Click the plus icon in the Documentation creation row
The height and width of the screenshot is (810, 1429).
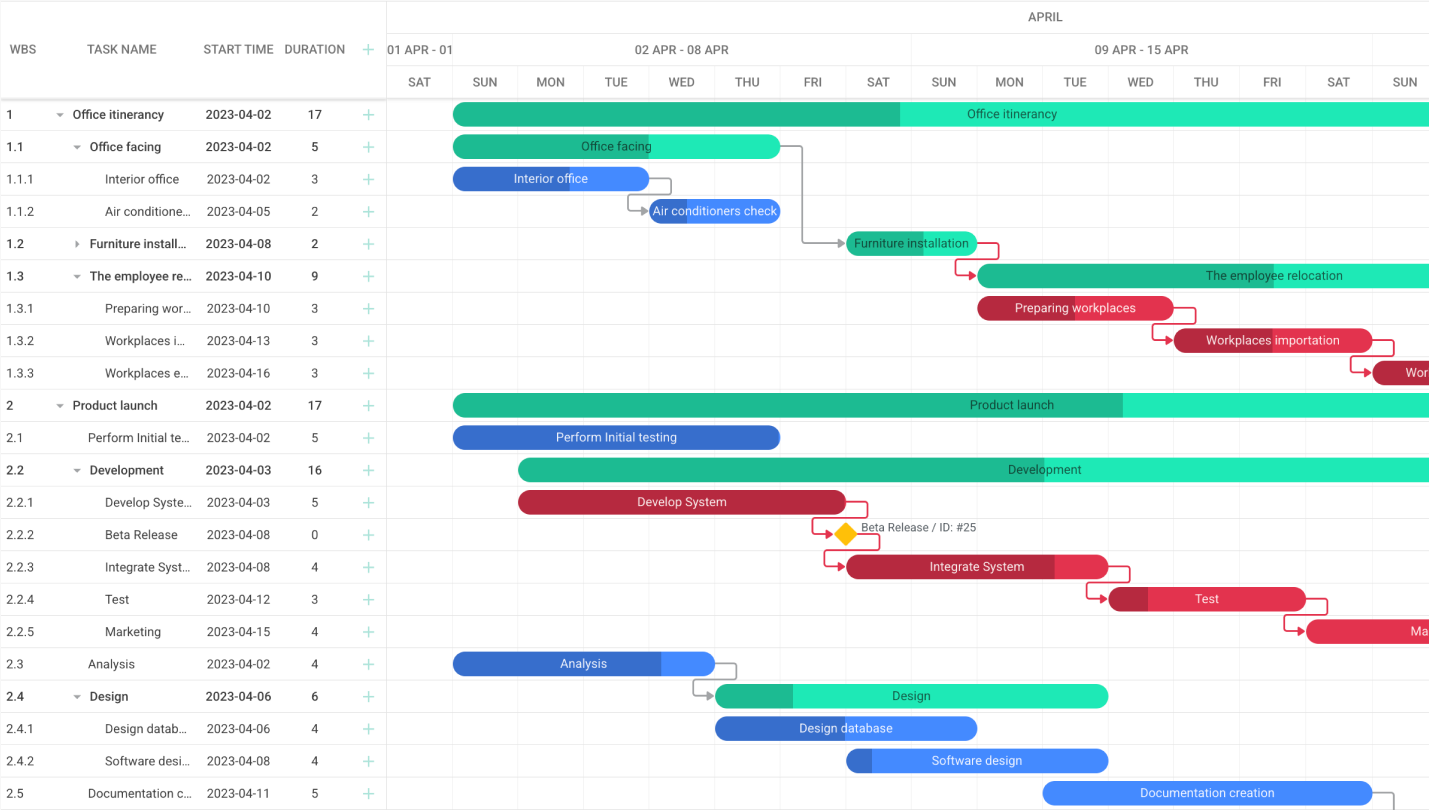[x=368, y=794]
